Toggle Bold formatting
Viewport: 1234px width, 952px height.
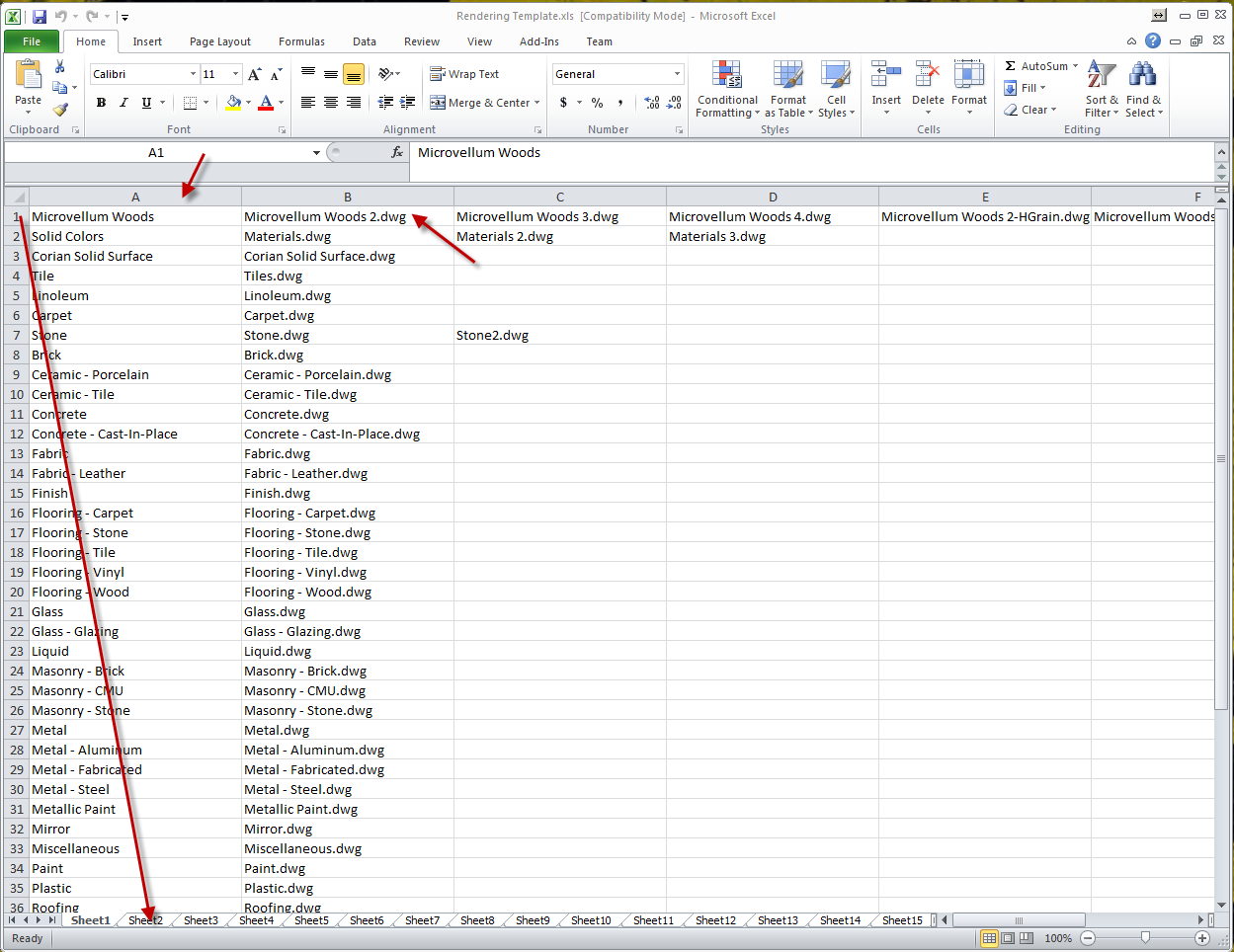[101, 103]
